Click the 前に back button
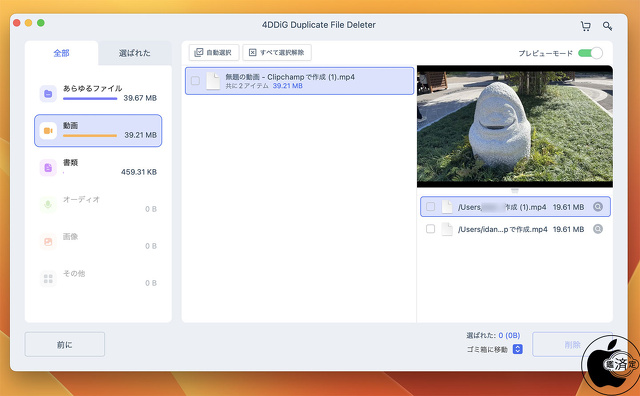The height and width of the screenshot is (396, 640). pos(64,345)
